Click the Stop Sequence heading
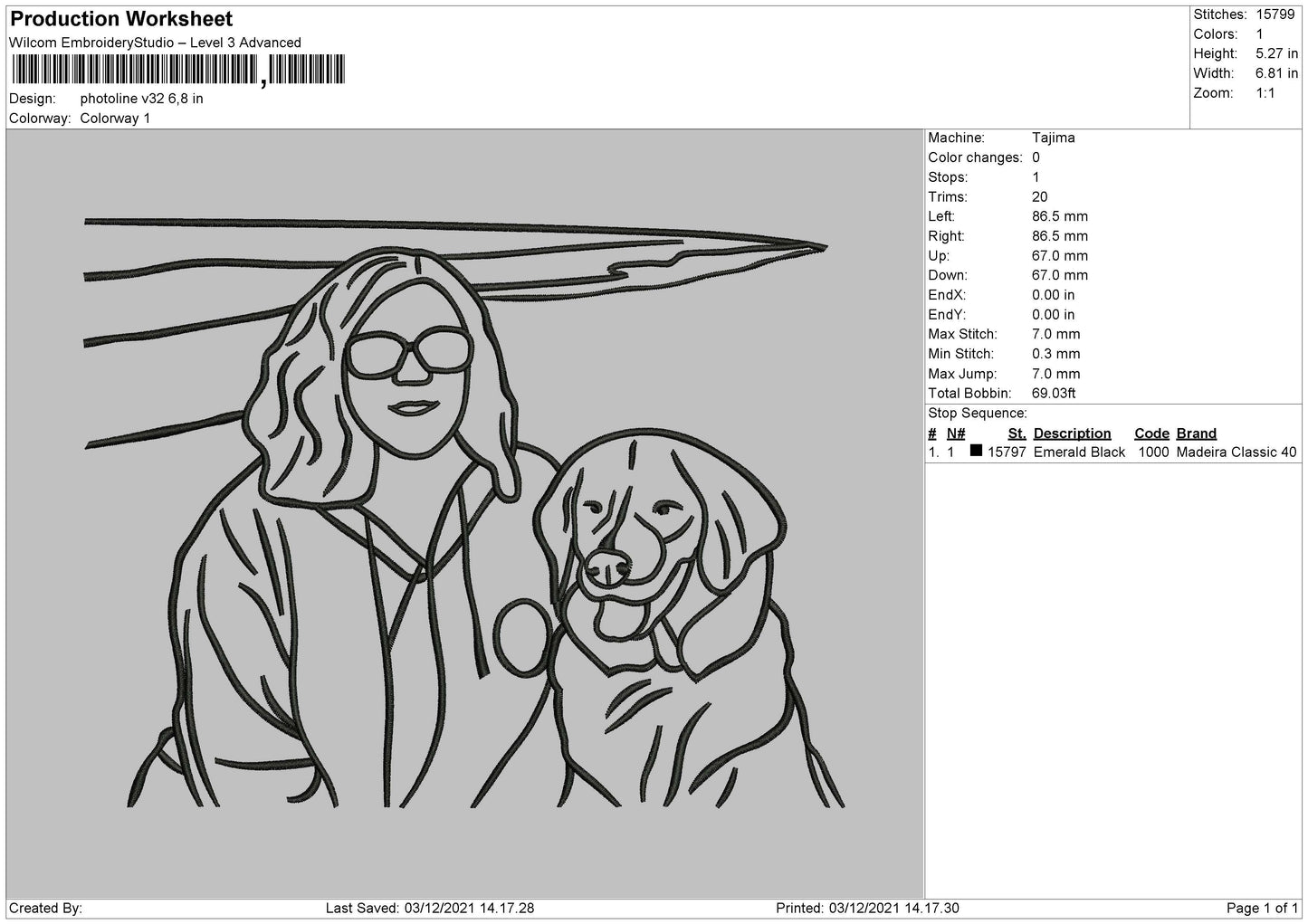The height and width of the screenshot is (924, 1308). pos(977,414)
